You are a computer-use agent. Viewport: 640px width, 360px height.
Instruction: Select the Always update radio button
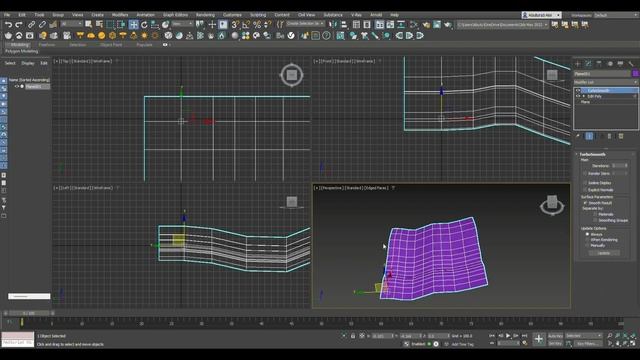587,234
